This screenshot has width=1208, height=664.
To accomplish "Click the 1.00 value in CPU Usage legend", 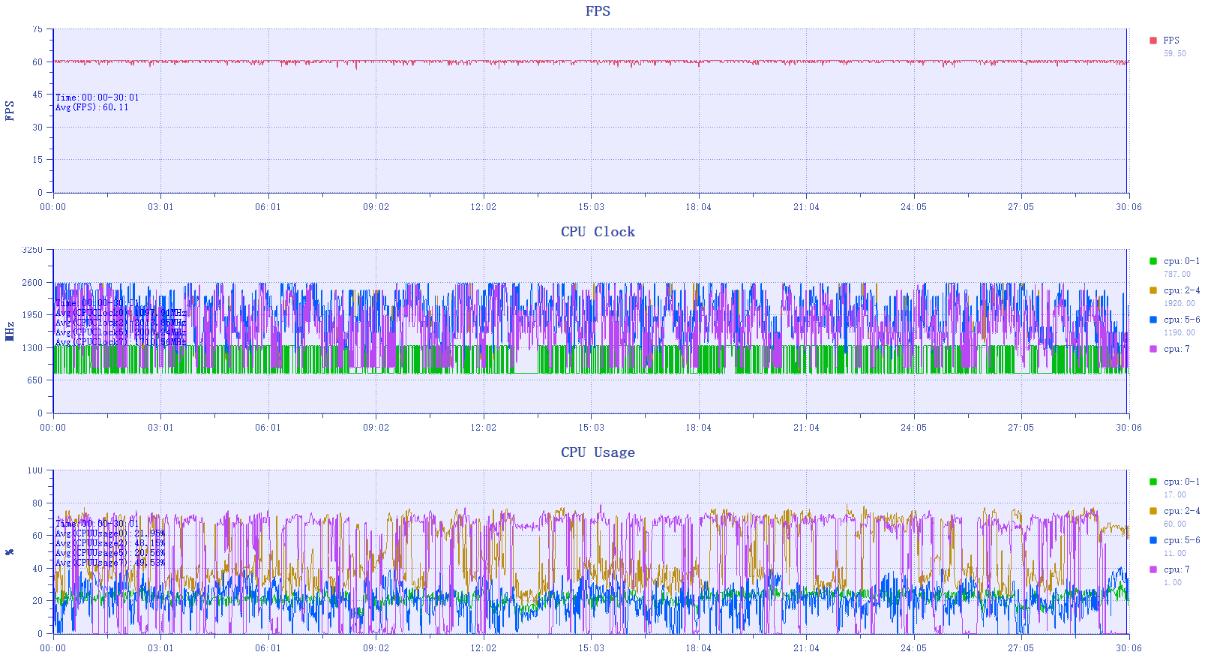I will pyautogui.click(x=1172, y=581).
